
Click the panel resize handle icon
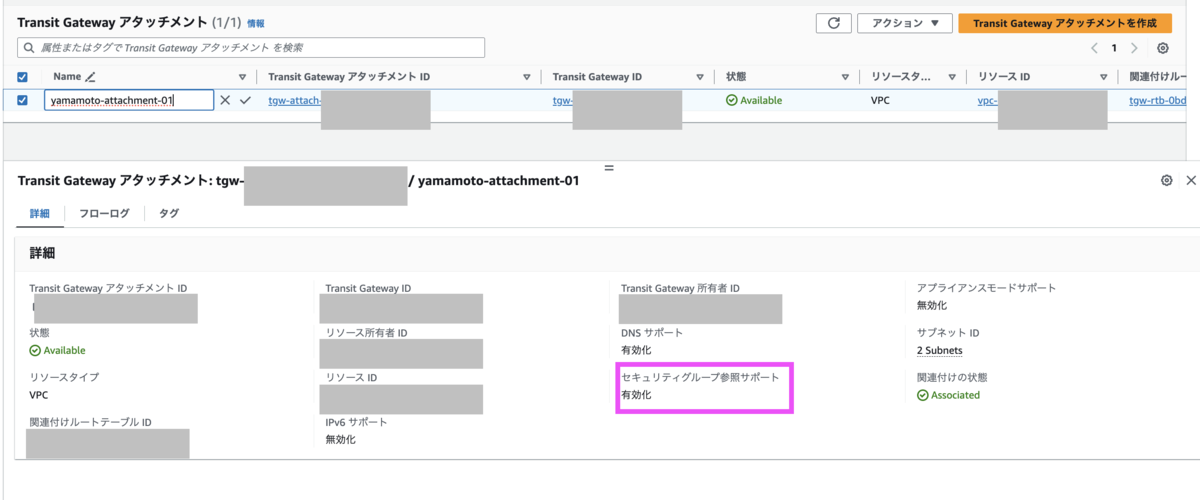tap(608, 167)
